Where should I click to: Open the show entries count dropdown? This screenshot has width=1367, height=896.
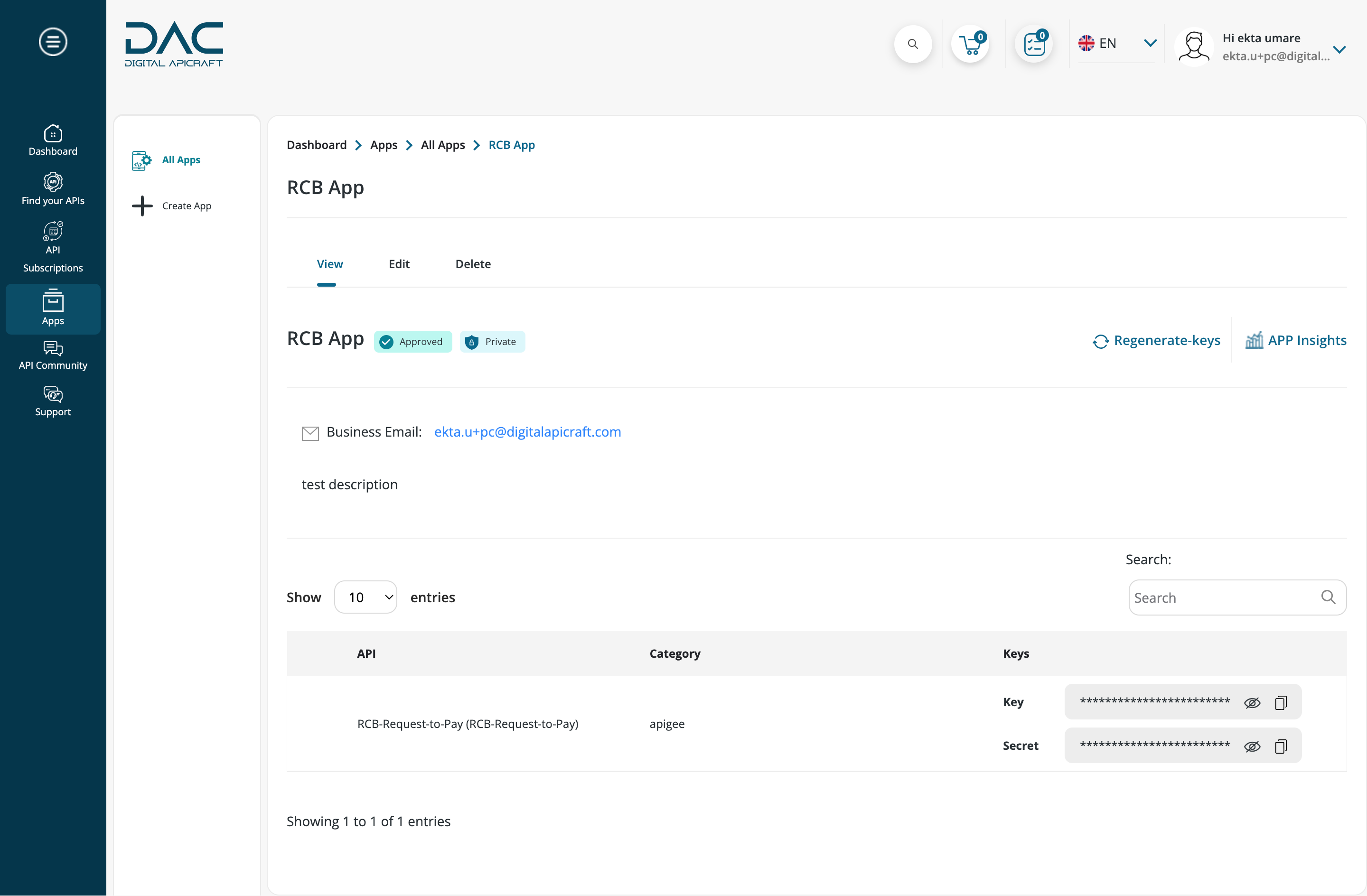(x=365, y=597)
